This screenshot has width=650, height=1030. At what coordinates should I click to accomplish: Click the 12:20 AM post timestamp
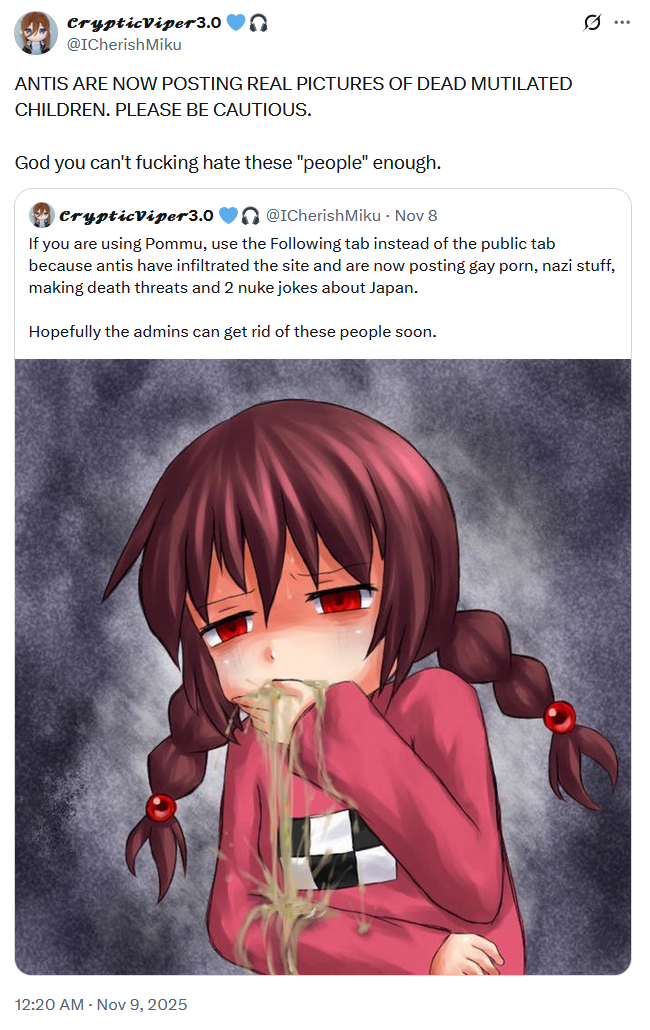[49, 1004]
